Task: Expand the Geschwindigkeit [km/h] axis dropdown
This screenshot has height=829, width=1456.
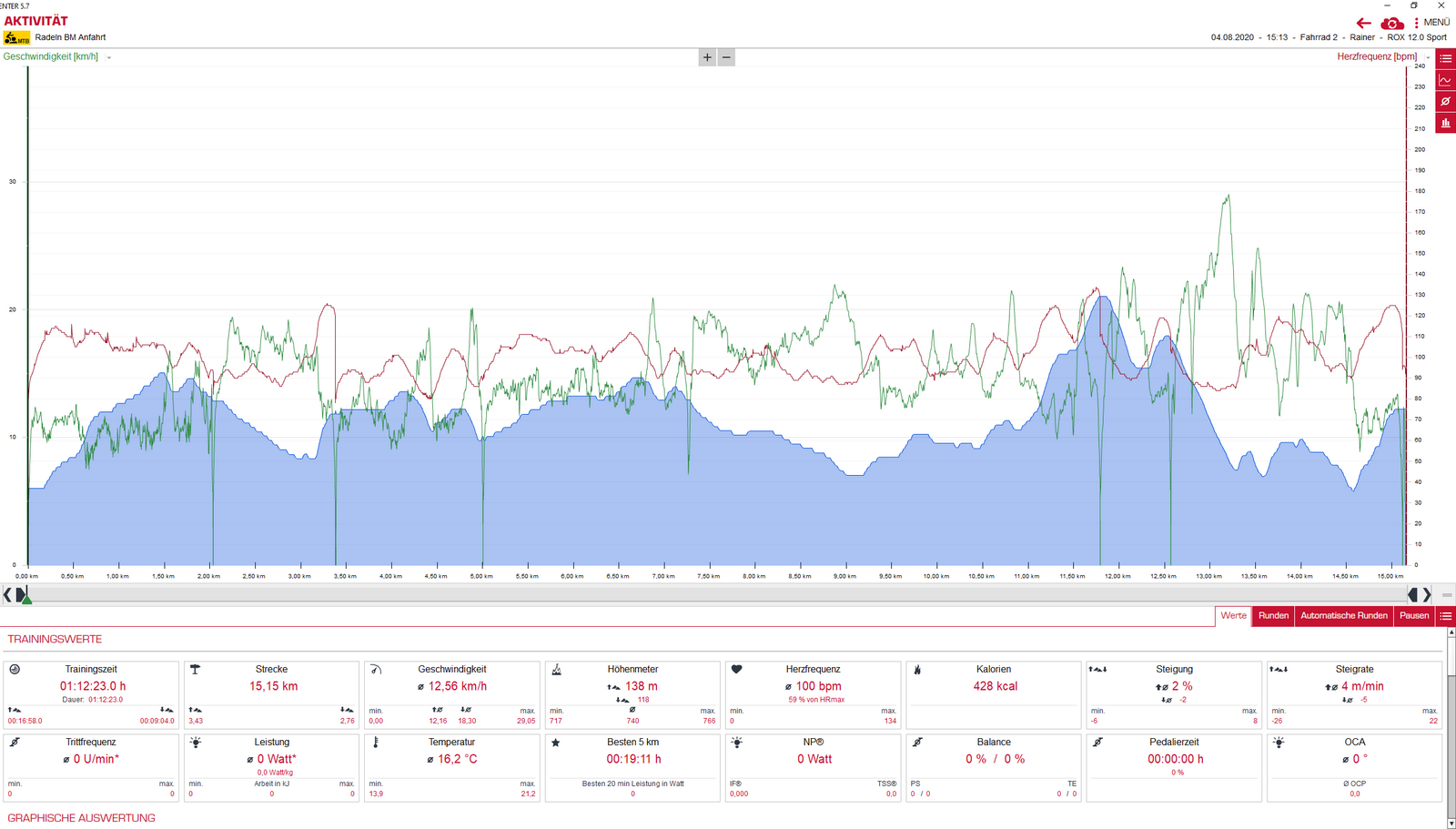Action: point(109,57)
